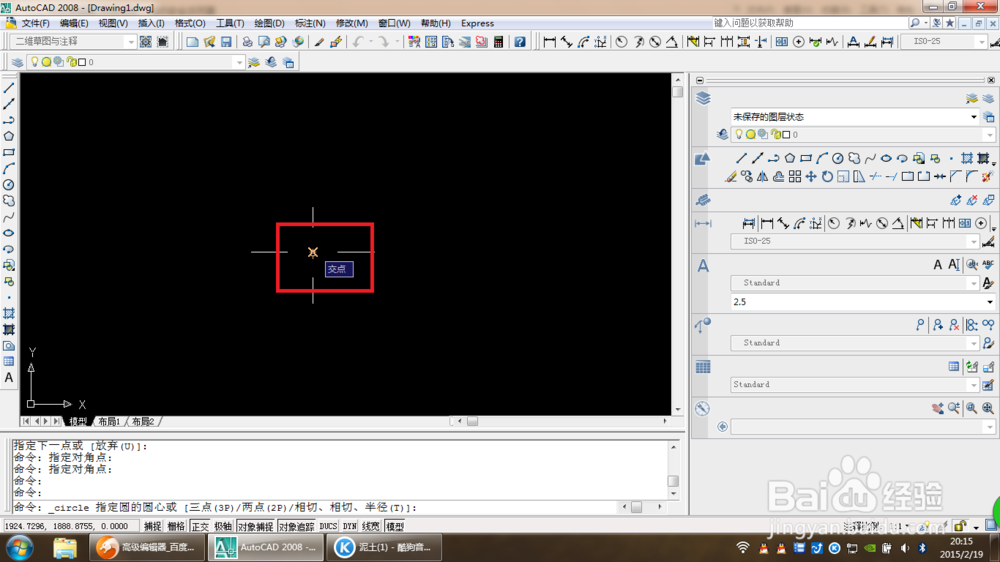Viewport: 1000px width, 562px height.
Task: Click the help search box 键入问题以获取帮助
Action: 809,23
